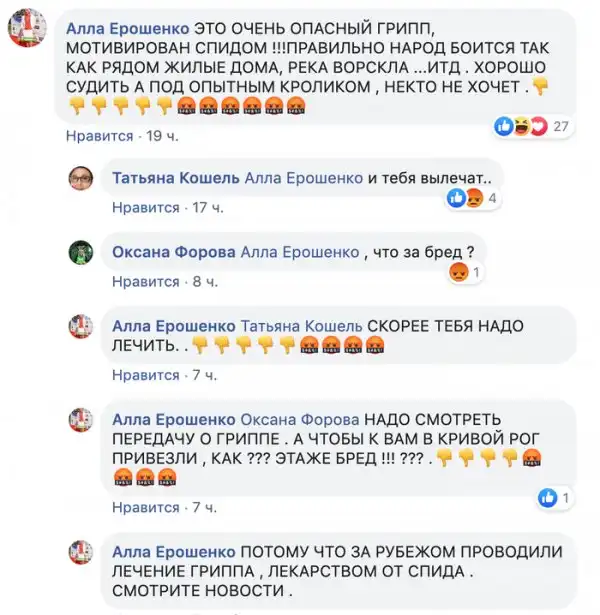
Task: Click the like icon on the Кривой Рог reply
Action: (548, 498)
